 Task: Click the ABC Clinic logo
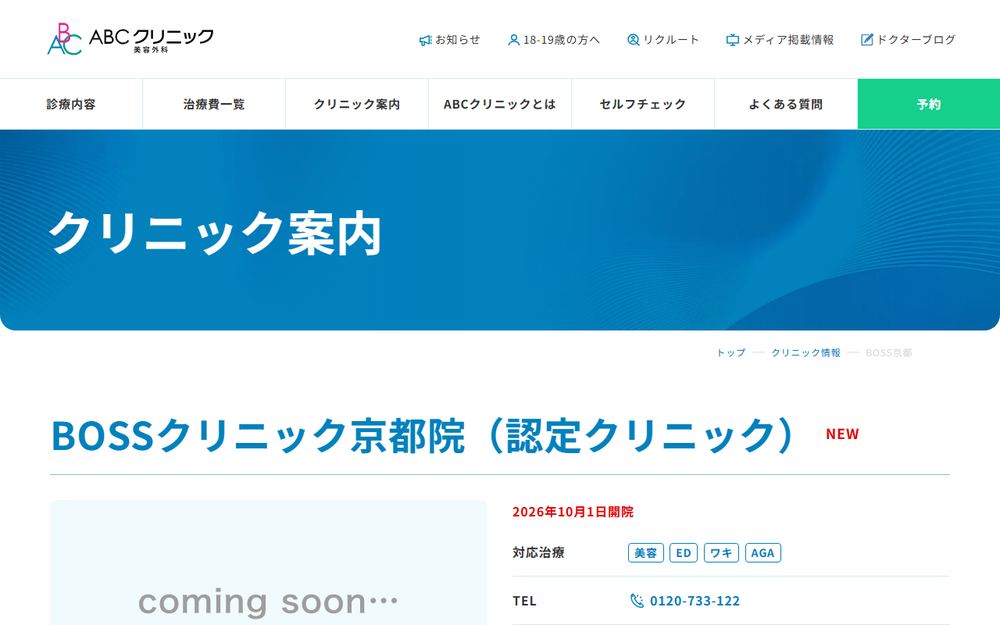click(130, 39)
